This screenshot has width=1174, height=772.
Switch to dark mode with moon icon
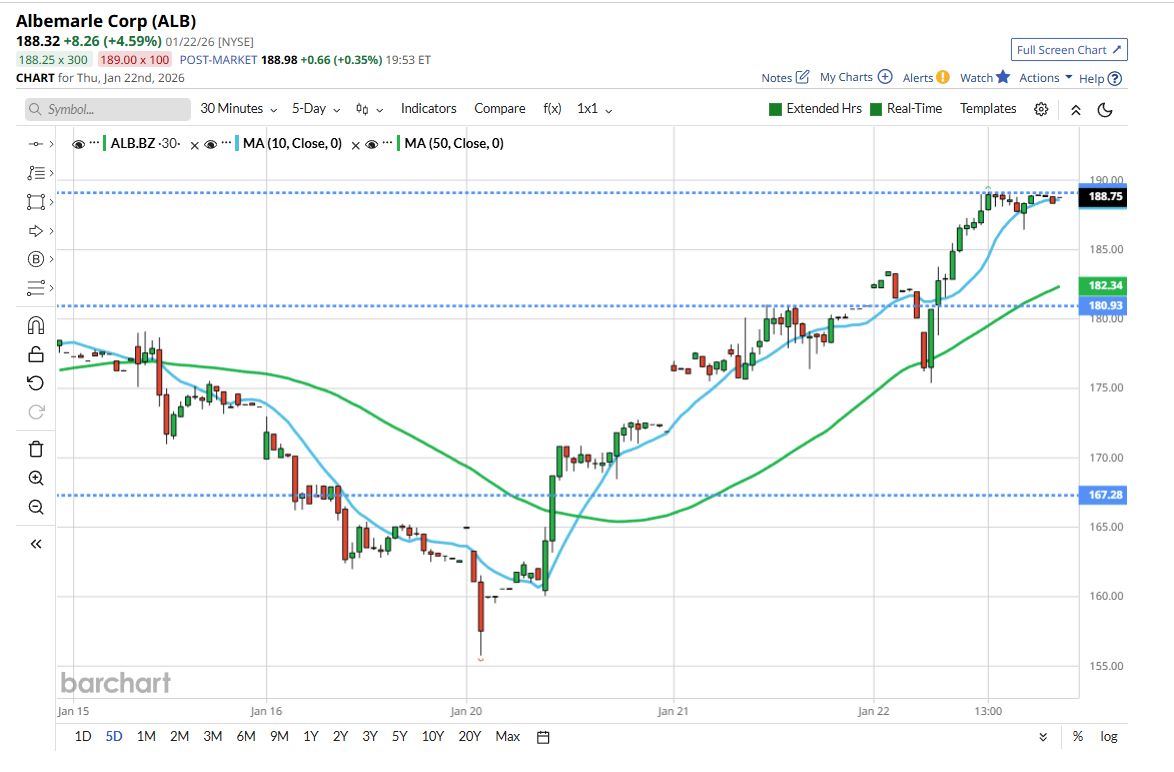pyautogui.click(x=1105, y=109)
